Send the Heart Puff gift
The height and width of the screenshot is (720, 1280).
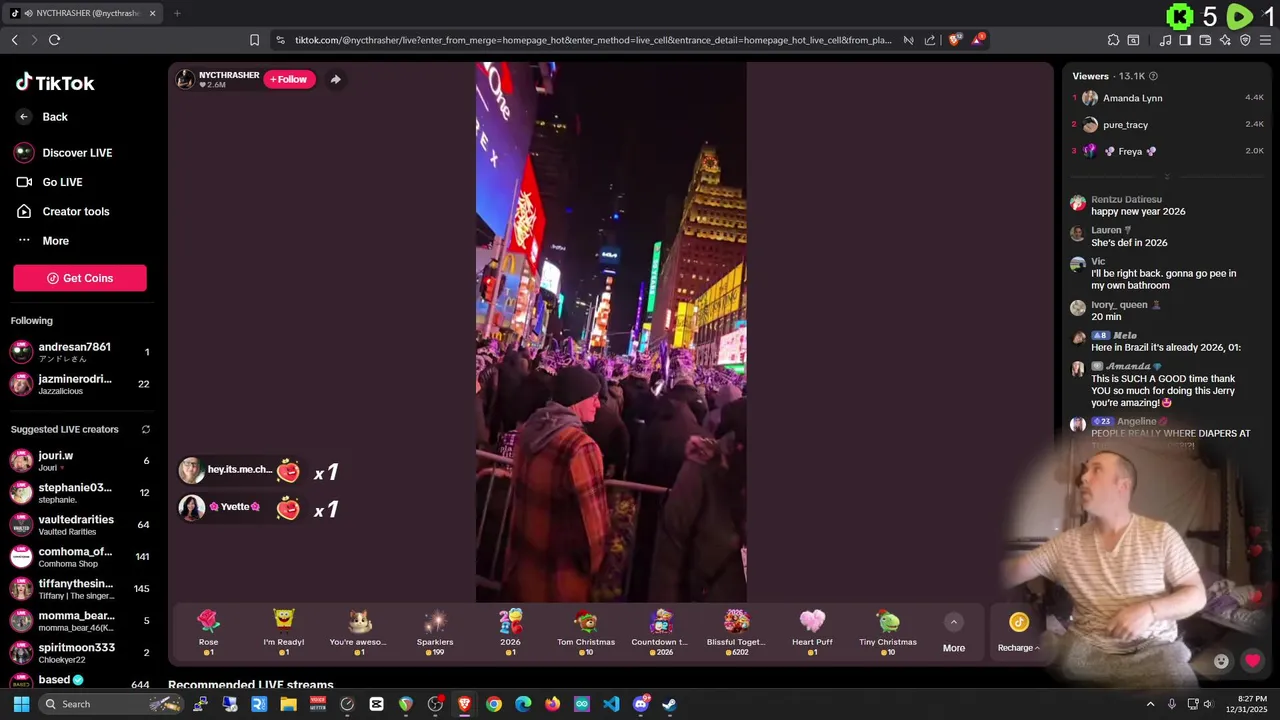(812, 632)
